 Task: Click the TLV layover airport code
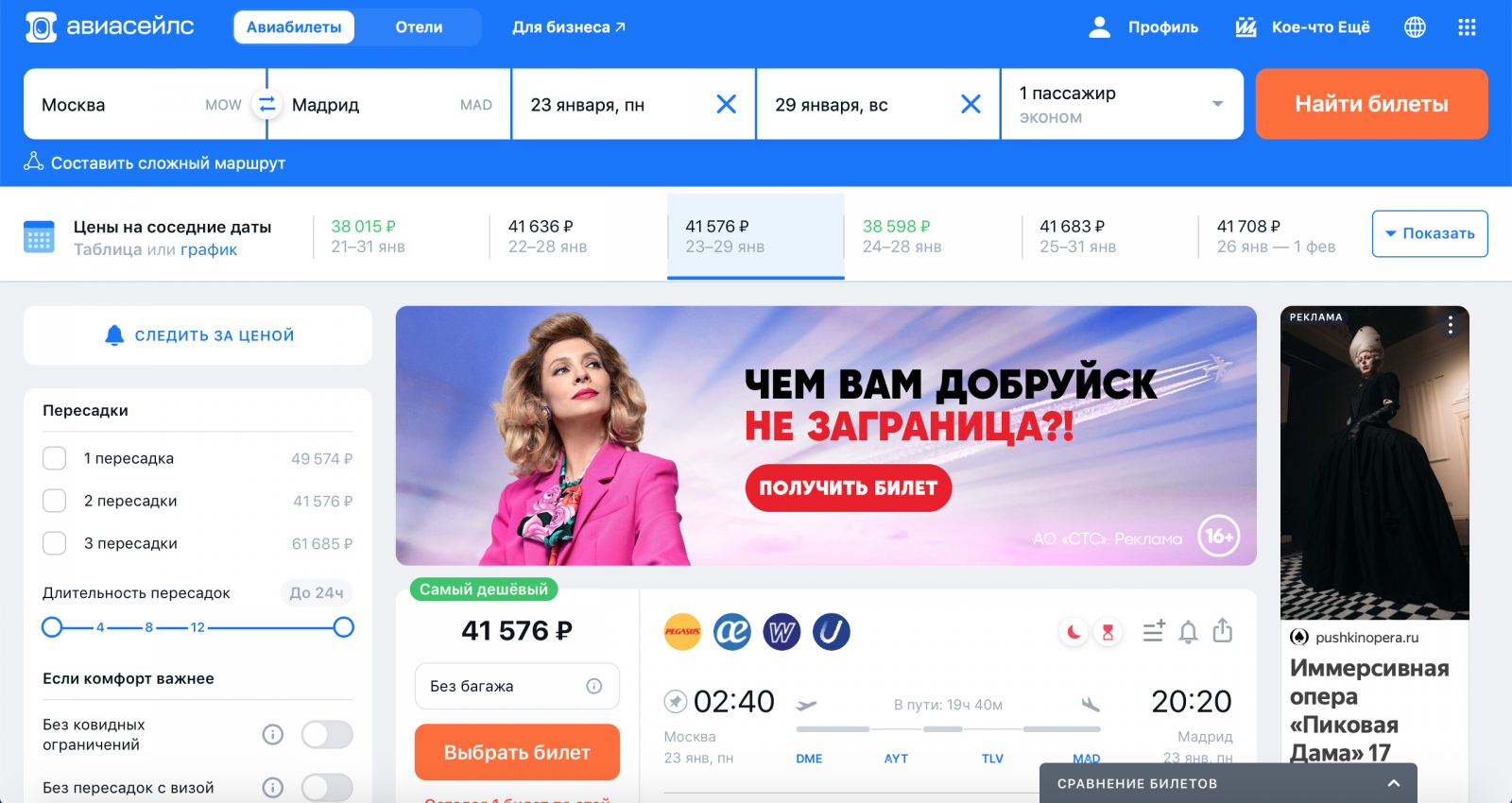click(x=992, y=759)
